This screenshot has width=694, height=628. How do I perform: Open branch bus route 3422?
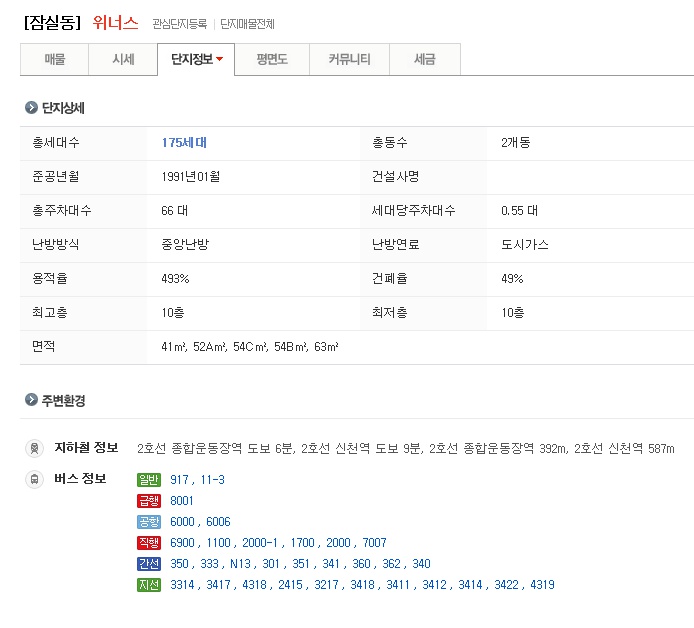(506, 585)
